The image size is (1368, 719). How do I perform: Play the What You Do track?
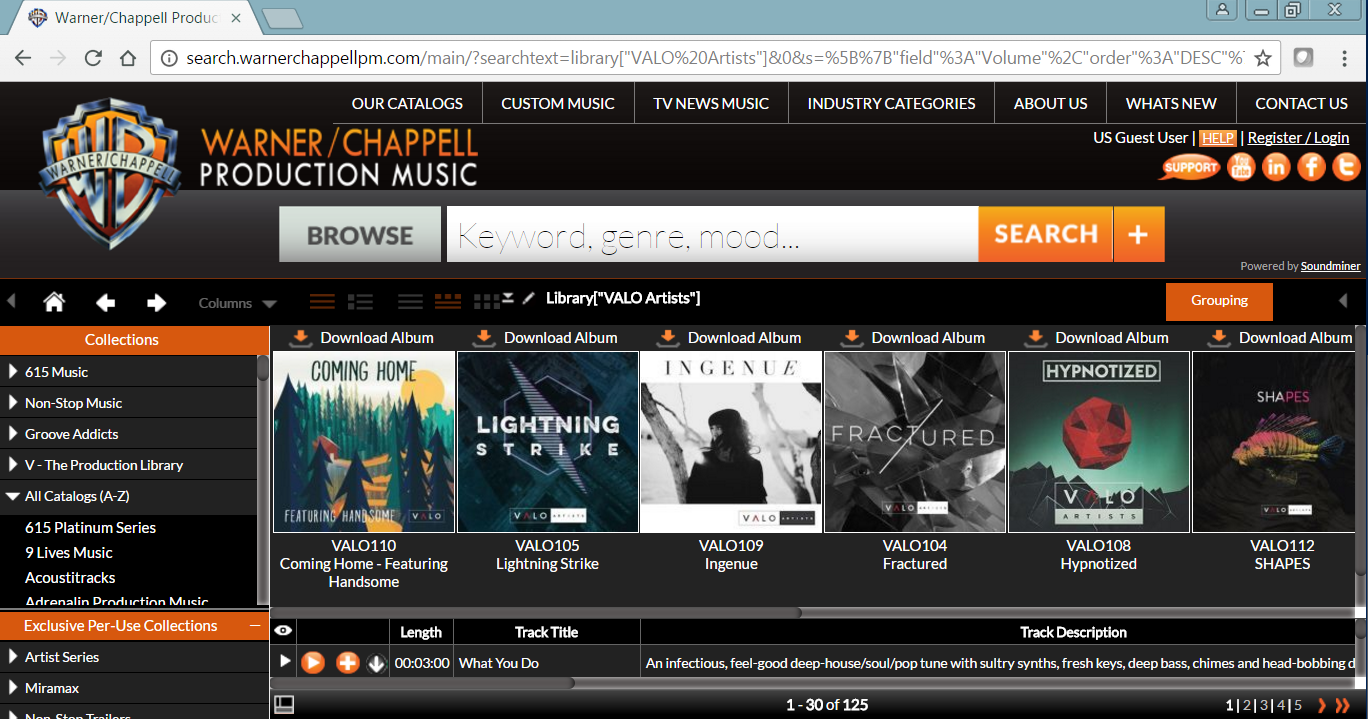[313, 662]
